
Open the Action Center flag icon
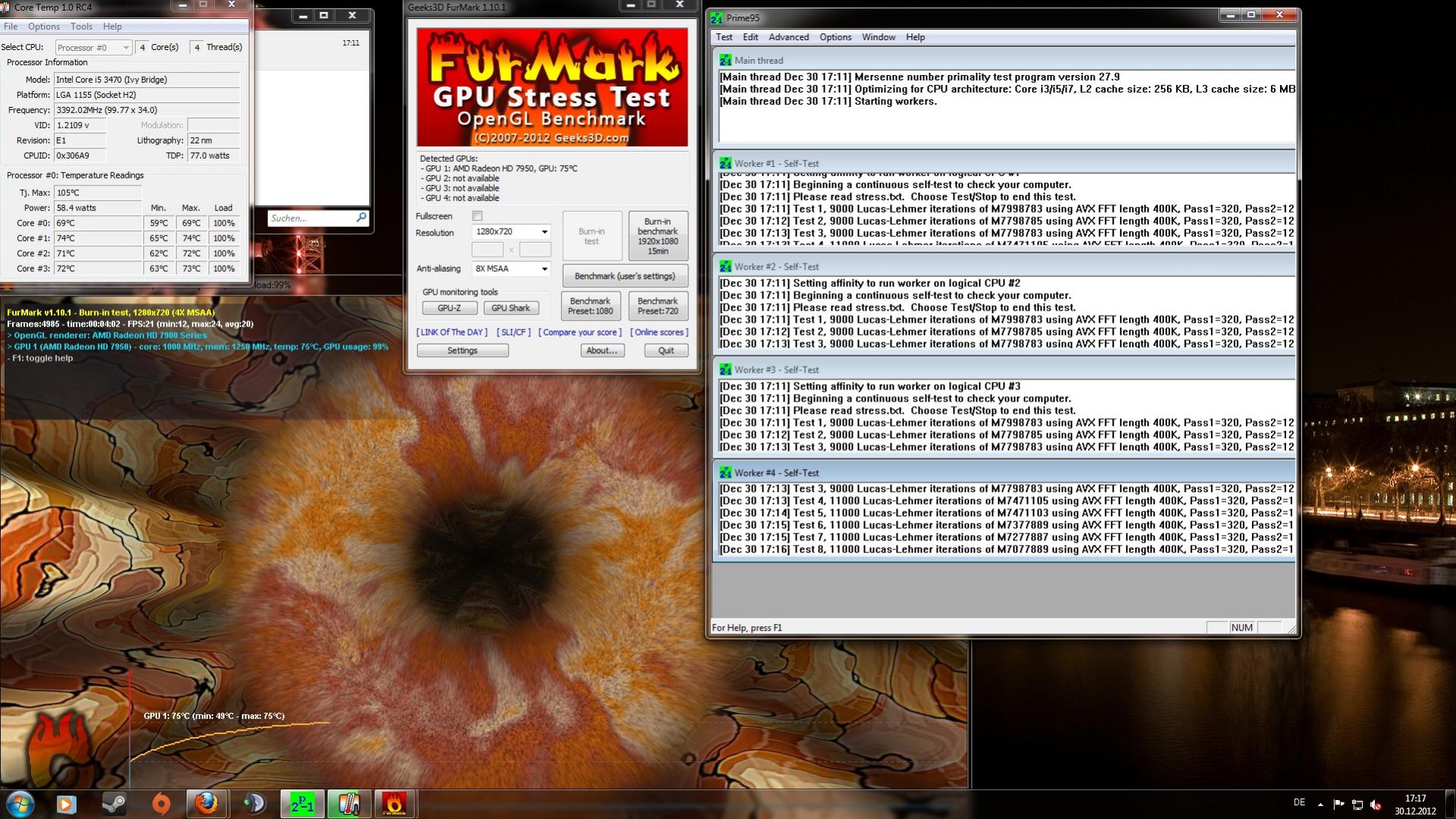tap(1338, 805)
